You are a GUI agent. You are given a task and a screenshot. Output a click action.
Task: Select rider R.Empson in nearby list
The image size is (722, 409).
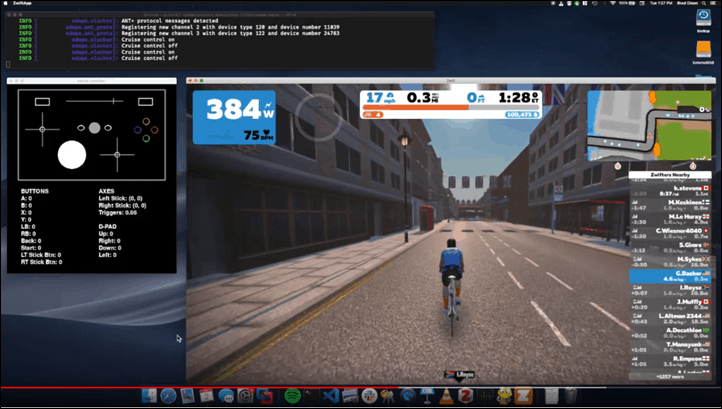(670, 362)
